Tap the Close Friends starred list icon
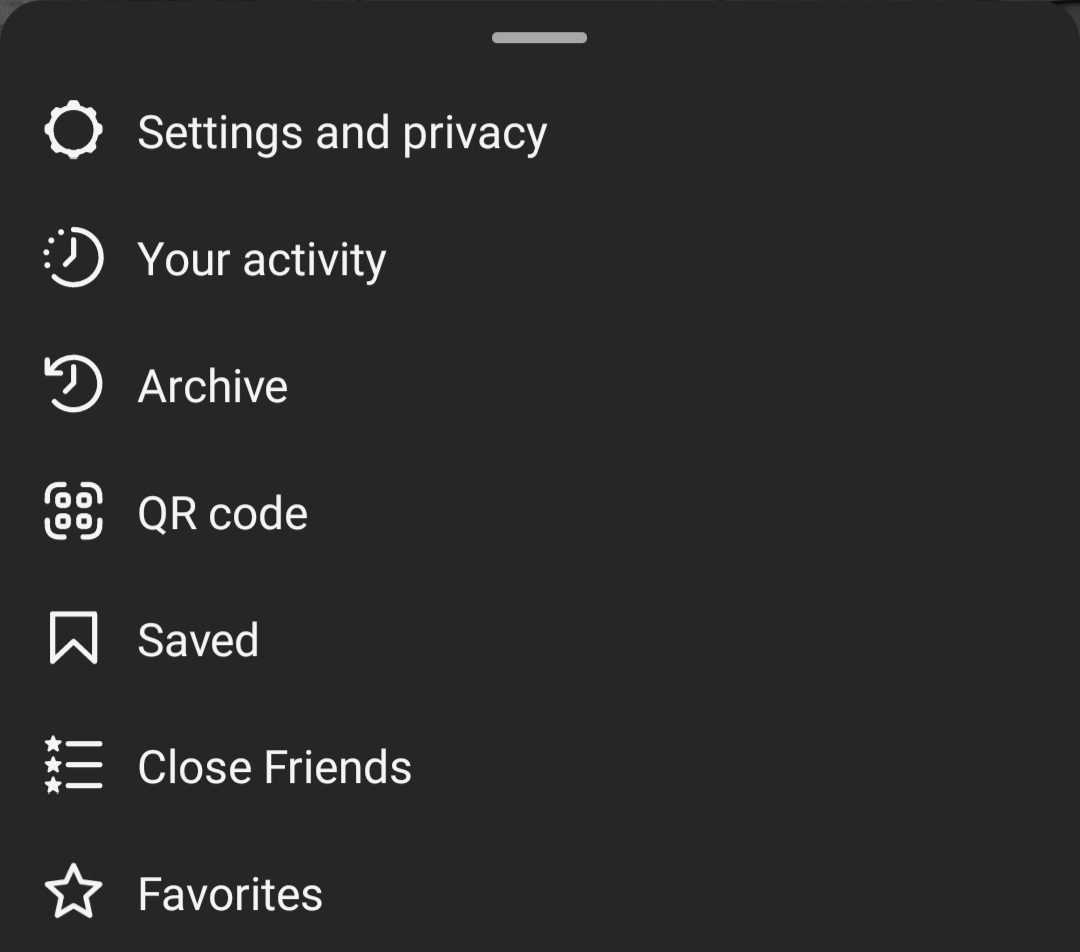This screenshot has width=1080, height=952. click(x=73, y=767)
